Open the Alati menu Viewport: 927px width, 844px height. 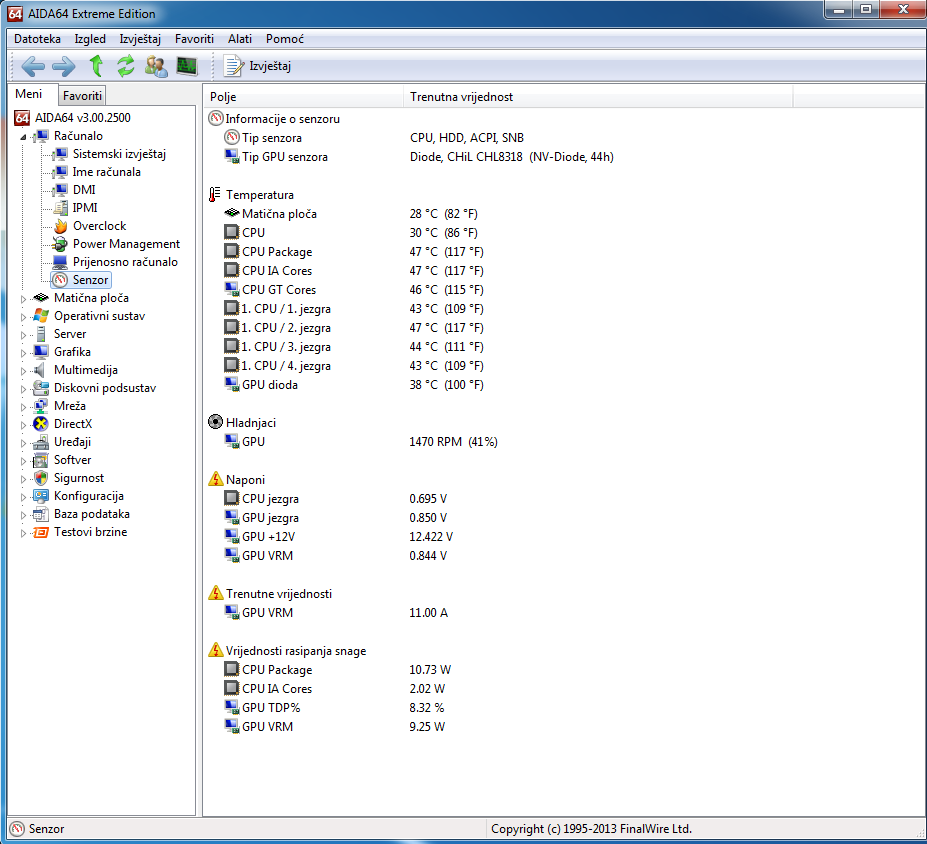[239, 39]
